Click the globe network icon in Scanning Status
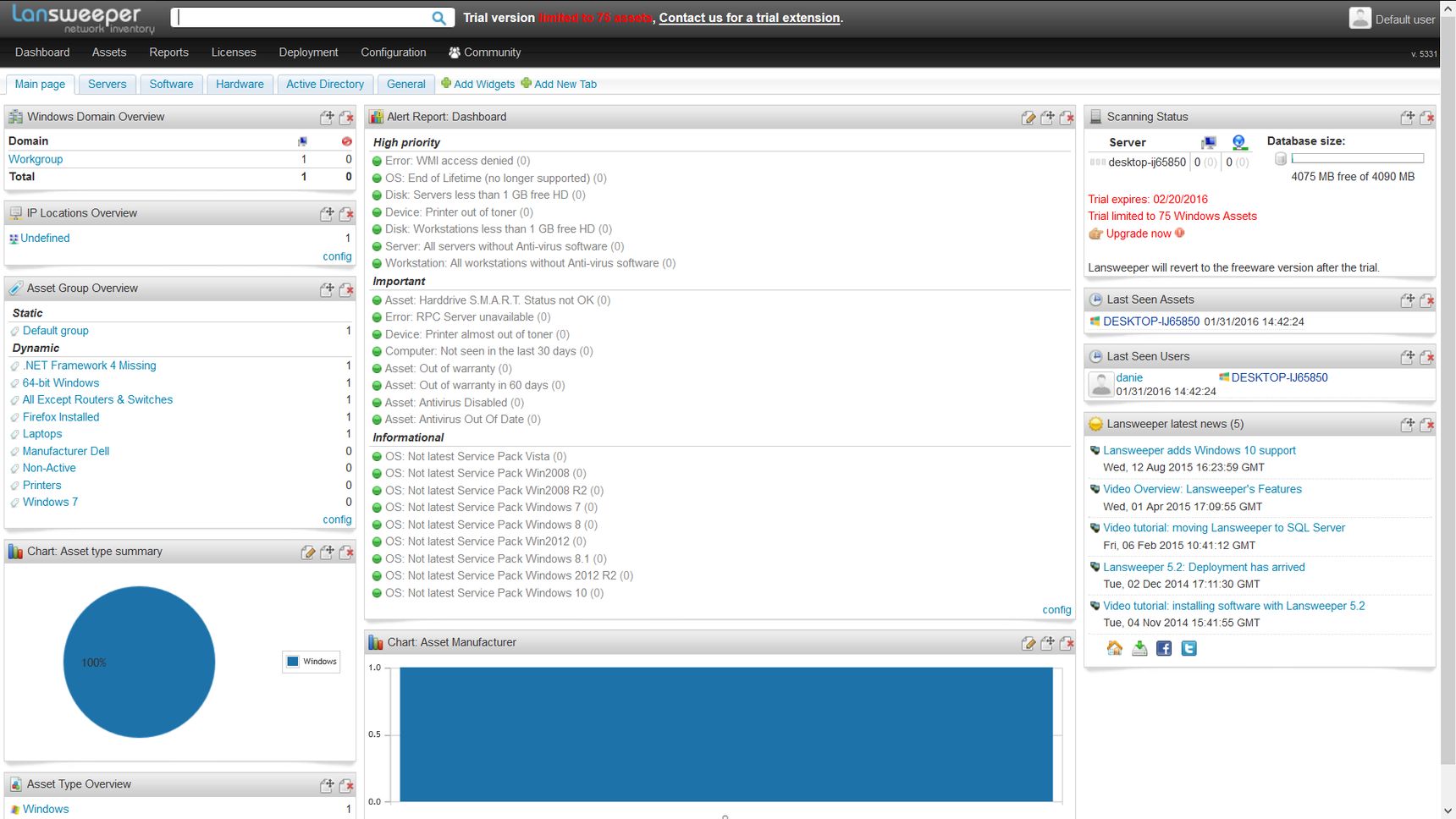The image size is (1456, 819). (x=1239, y=142)
